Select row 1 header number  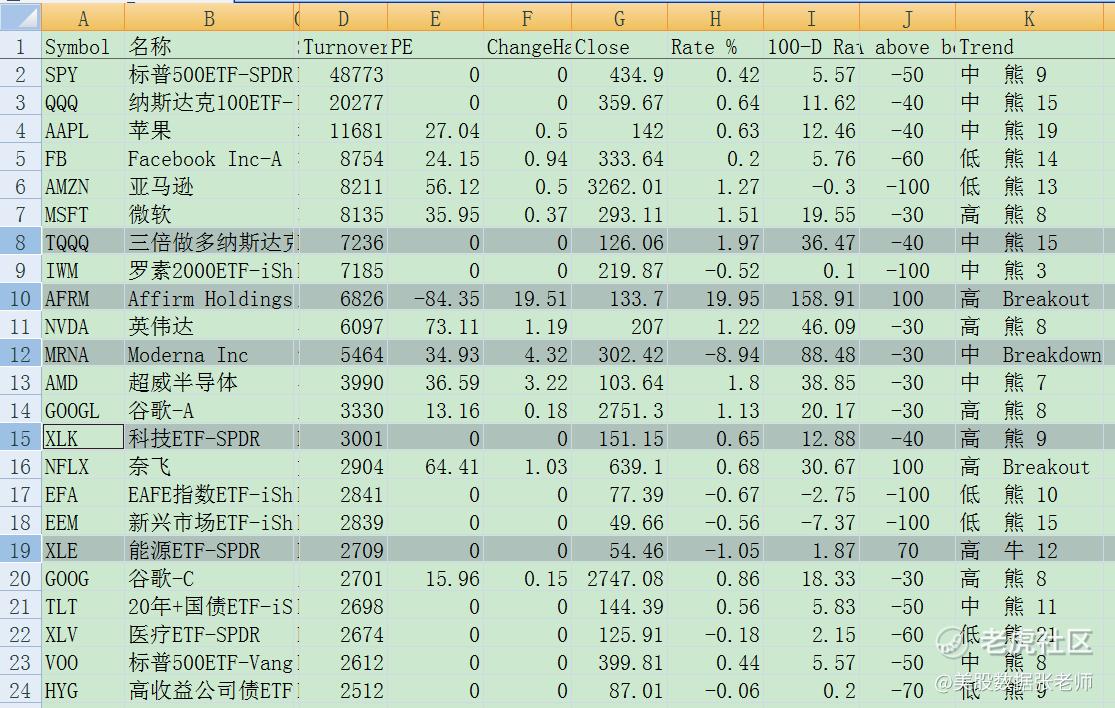[21, 47]
